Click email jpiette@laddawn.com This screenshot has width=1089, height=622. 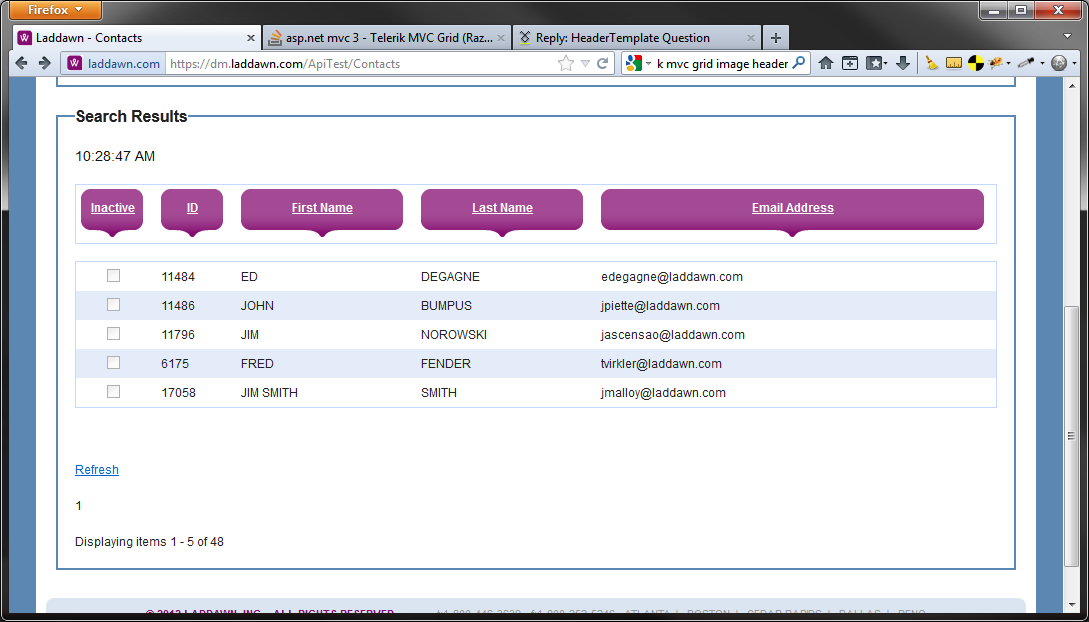pos(660,306)
